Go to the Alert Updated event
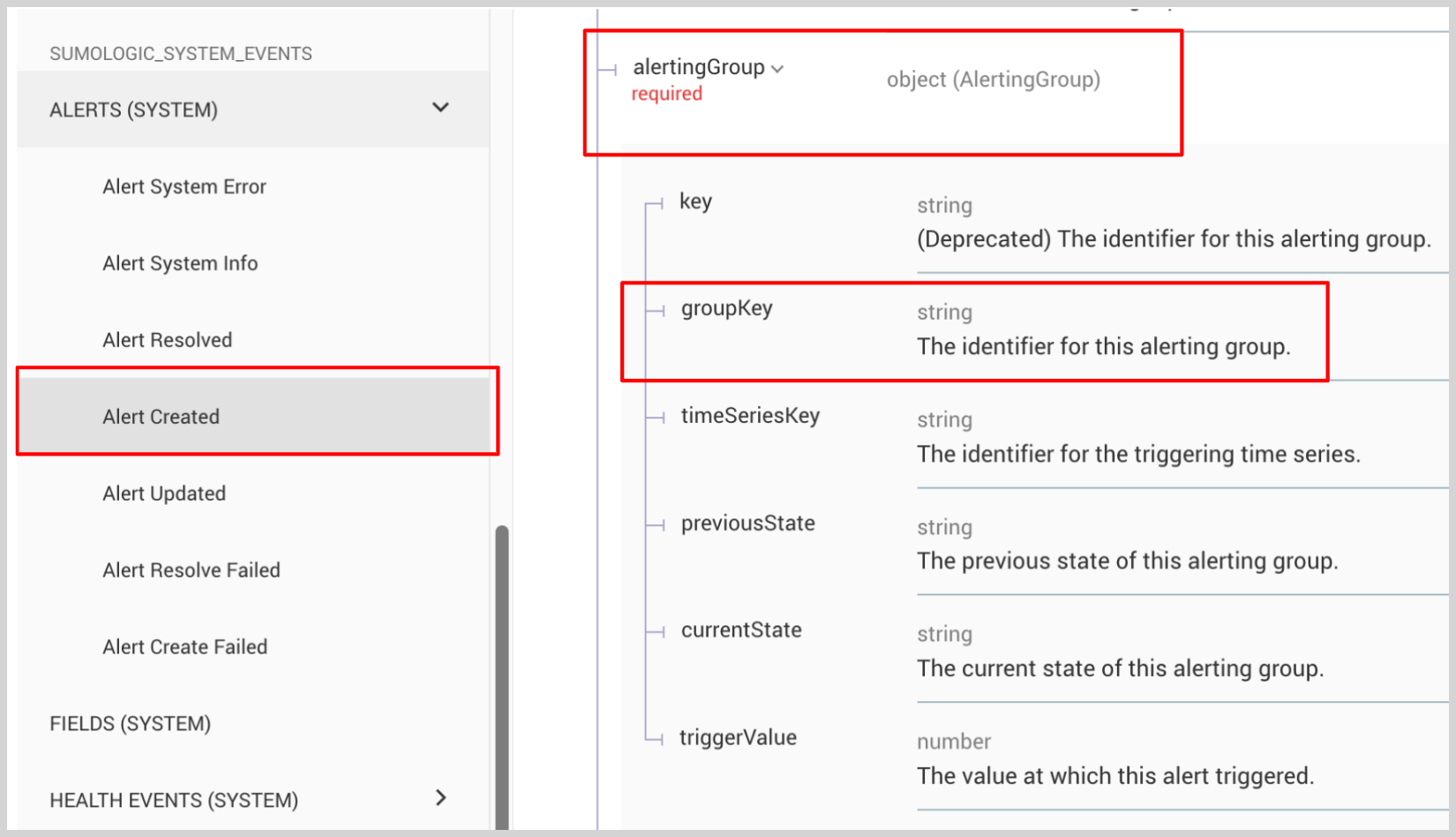This screenshot has width=1456, height=837. tap(164, 494)
